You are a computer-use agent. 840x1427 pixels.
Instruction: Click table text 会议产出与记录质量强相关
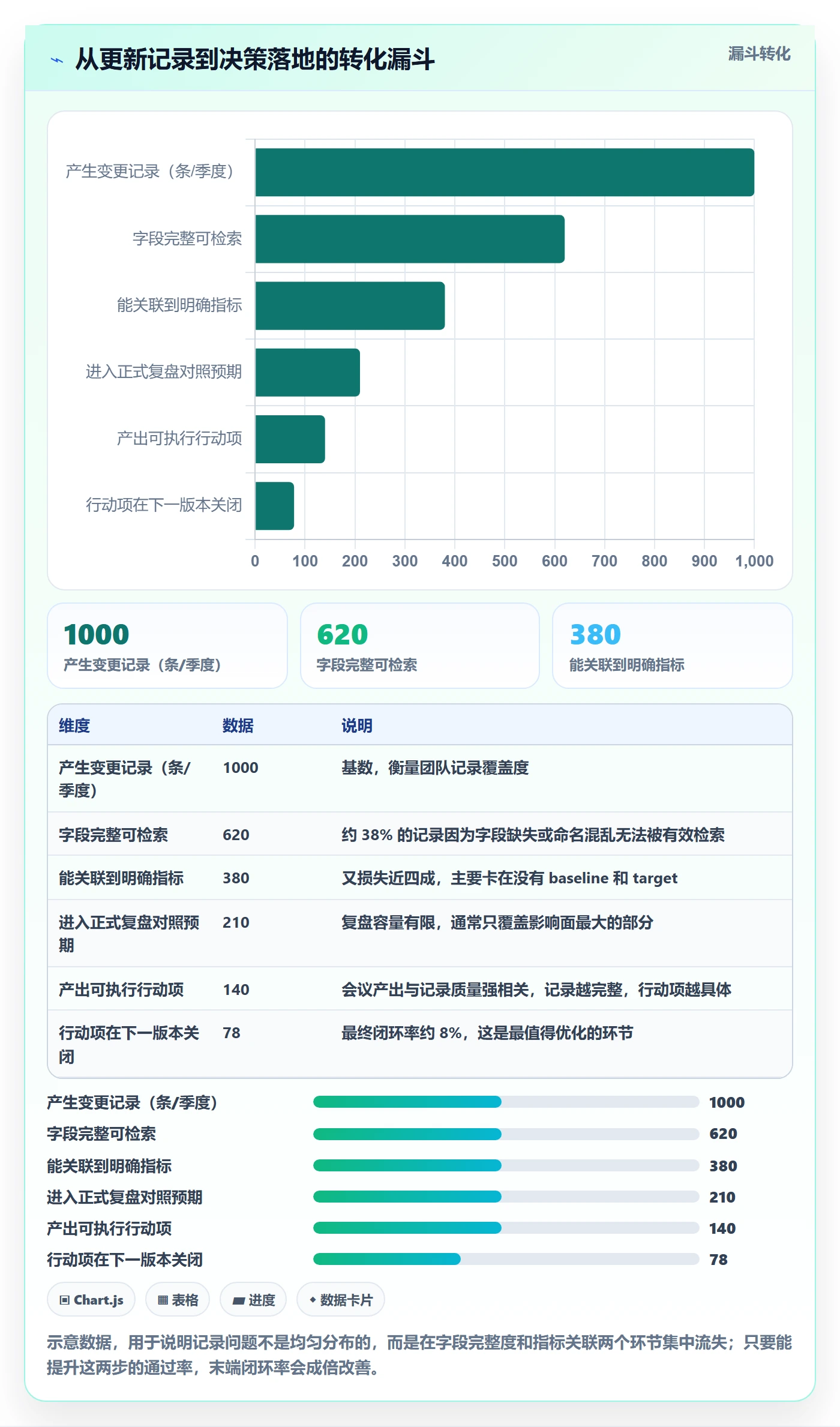(x=536, y=990)
